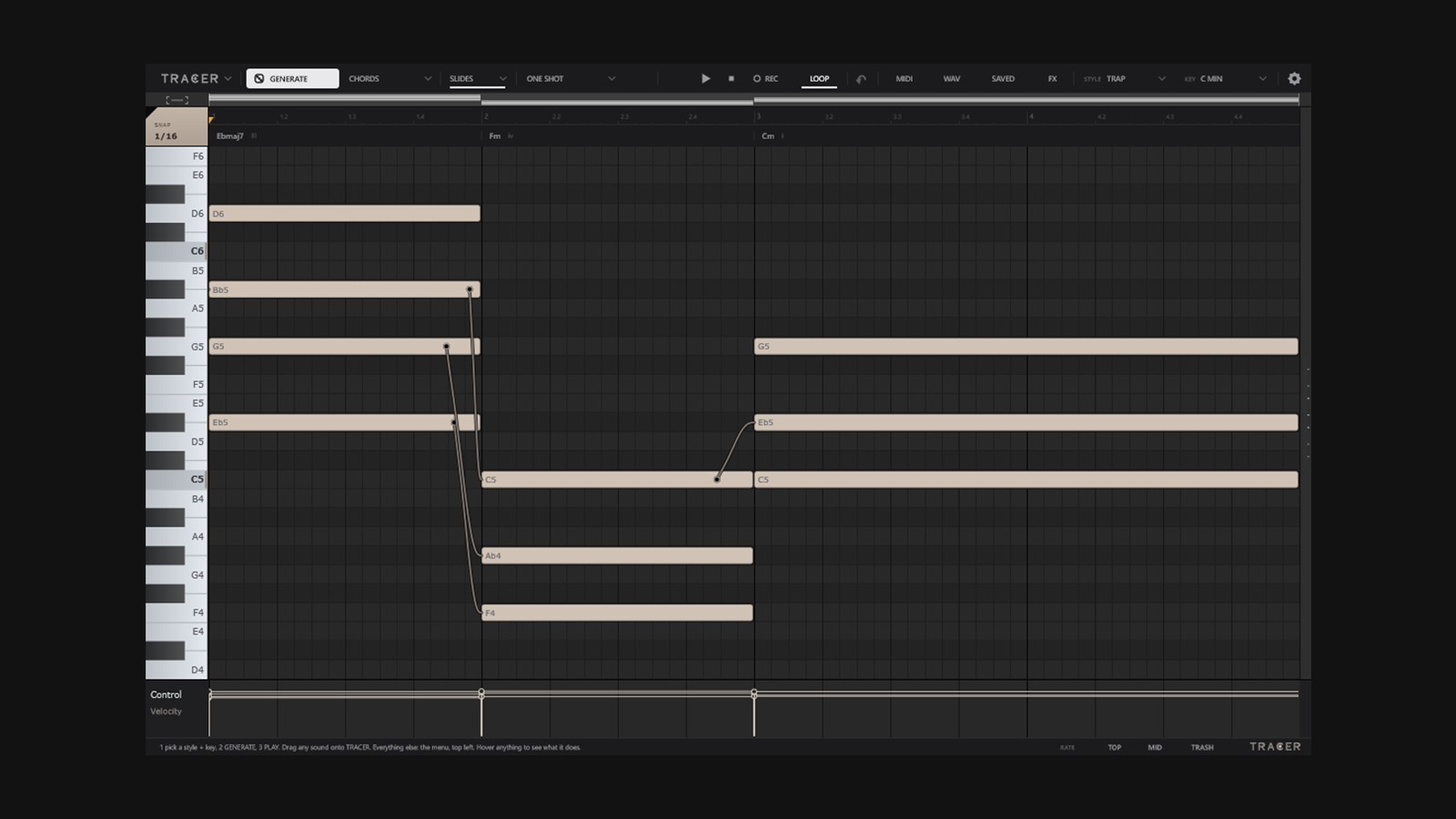Click the D4 piano key
1456x819 pixels.
[177, 670]
